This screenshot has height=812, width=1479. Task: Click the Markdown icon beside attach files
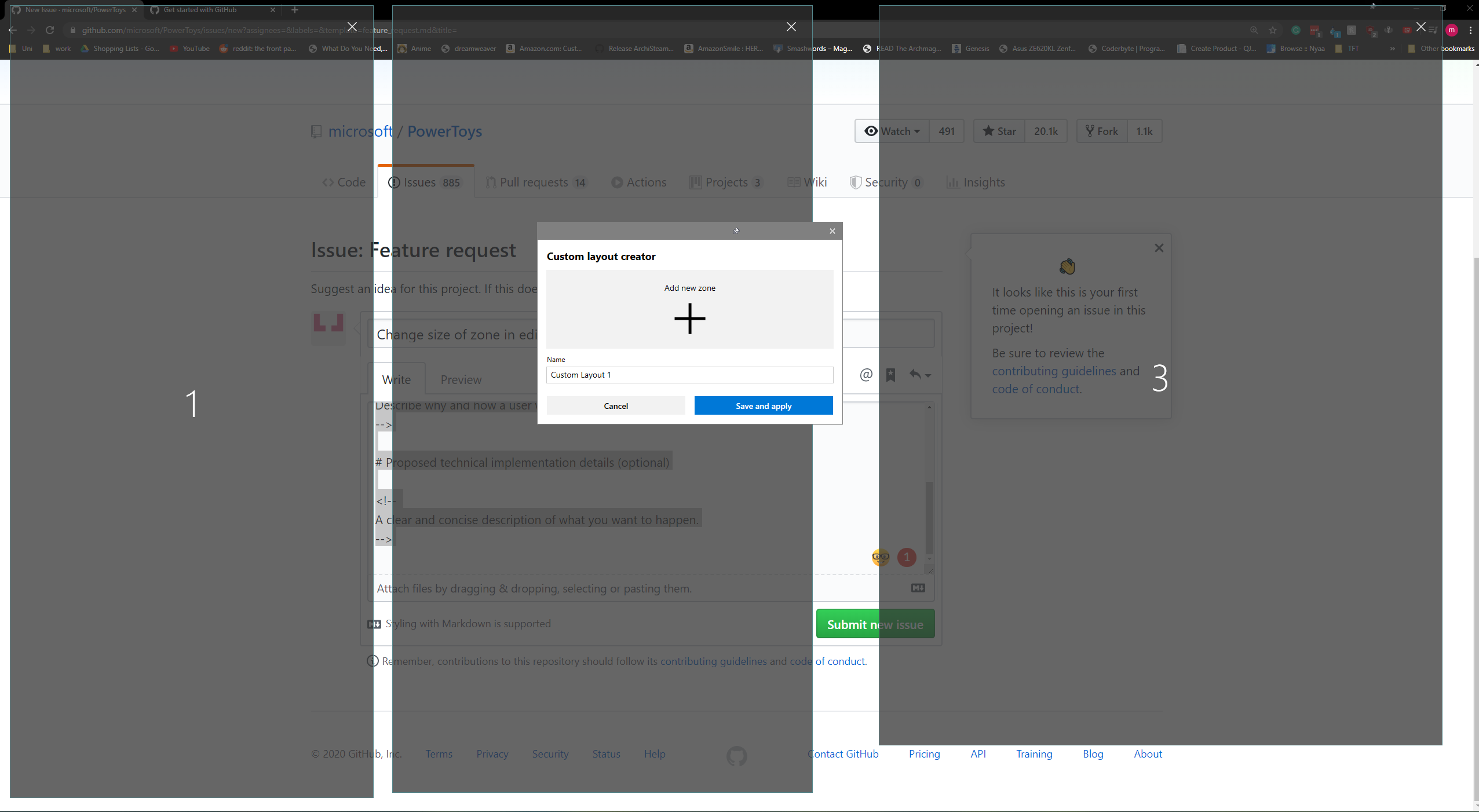918,588
